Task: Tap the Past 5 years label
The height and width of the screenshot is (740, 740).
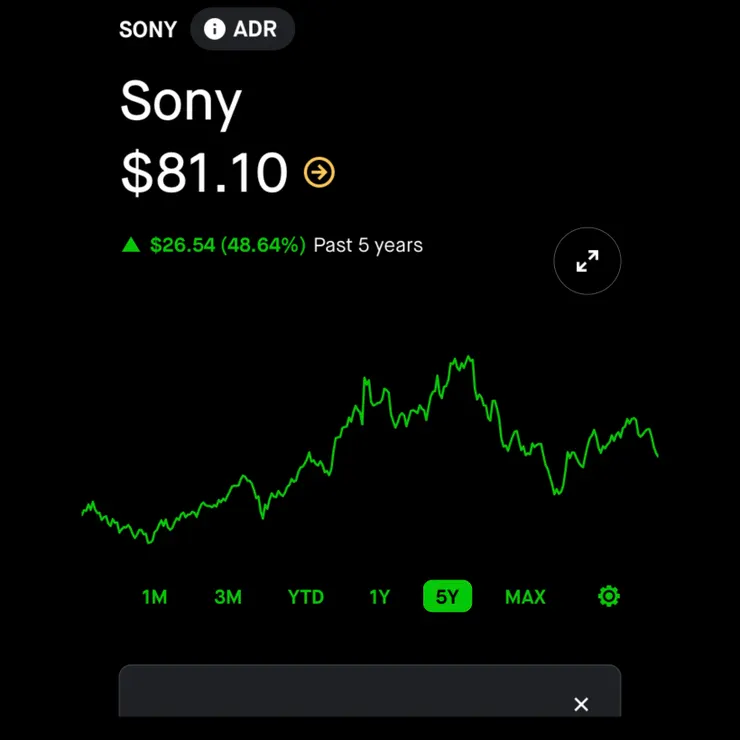Action: pyautogui.click(x=368, y=245)
